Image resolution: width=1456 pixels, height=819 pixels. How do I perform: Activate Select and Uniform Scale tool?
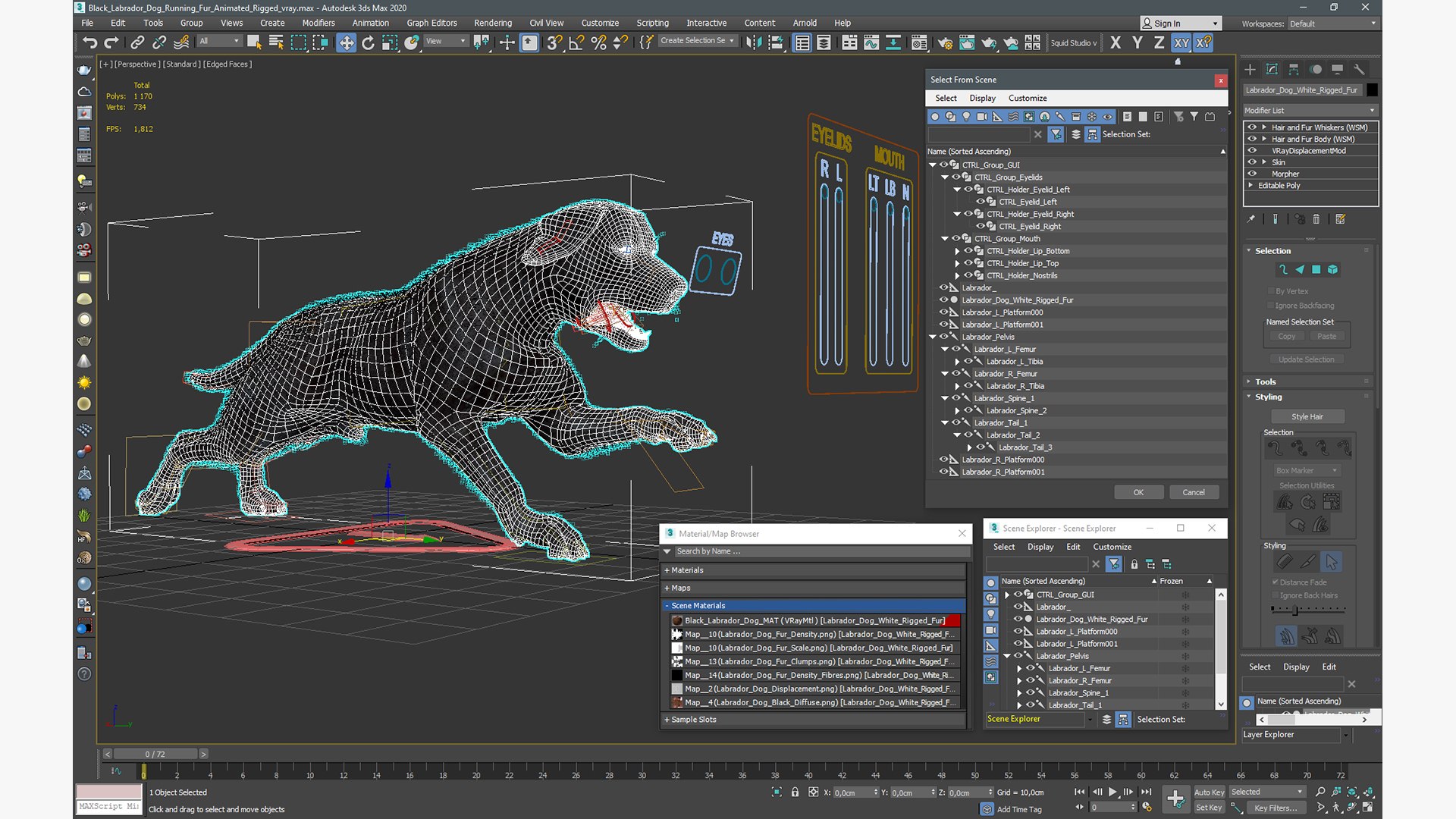(x=390, y=42)
